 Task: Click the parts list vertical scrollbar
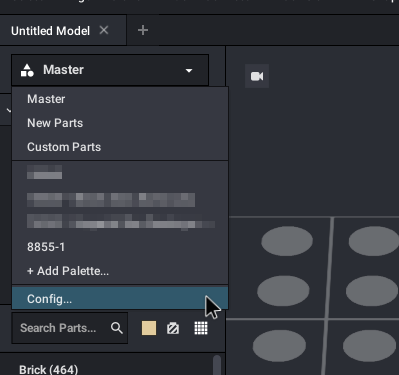point(217,365)
